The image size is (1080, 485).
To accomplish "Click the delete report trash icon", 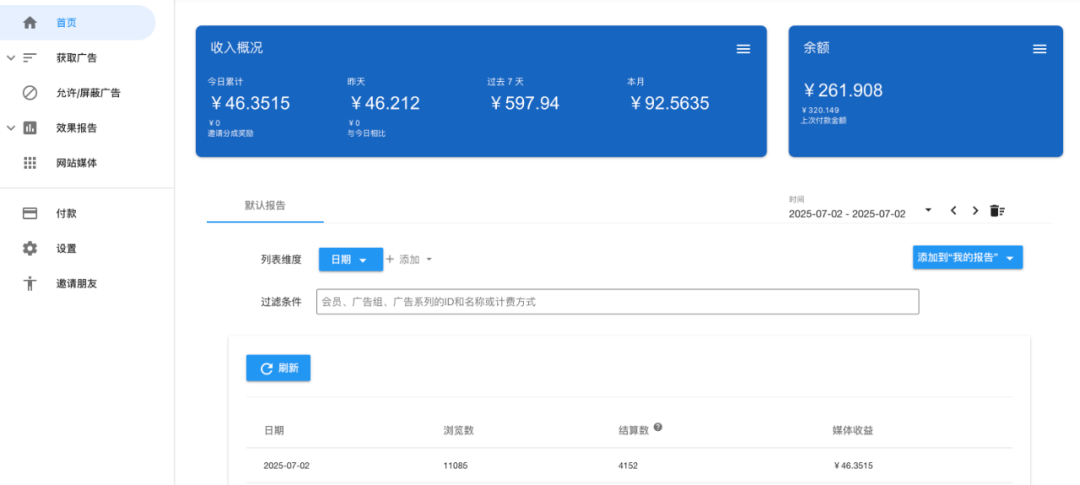I will [997, 211].
